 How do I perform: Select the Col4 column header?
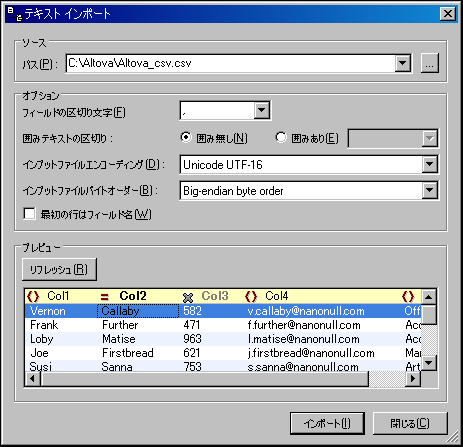pos(321,296)
